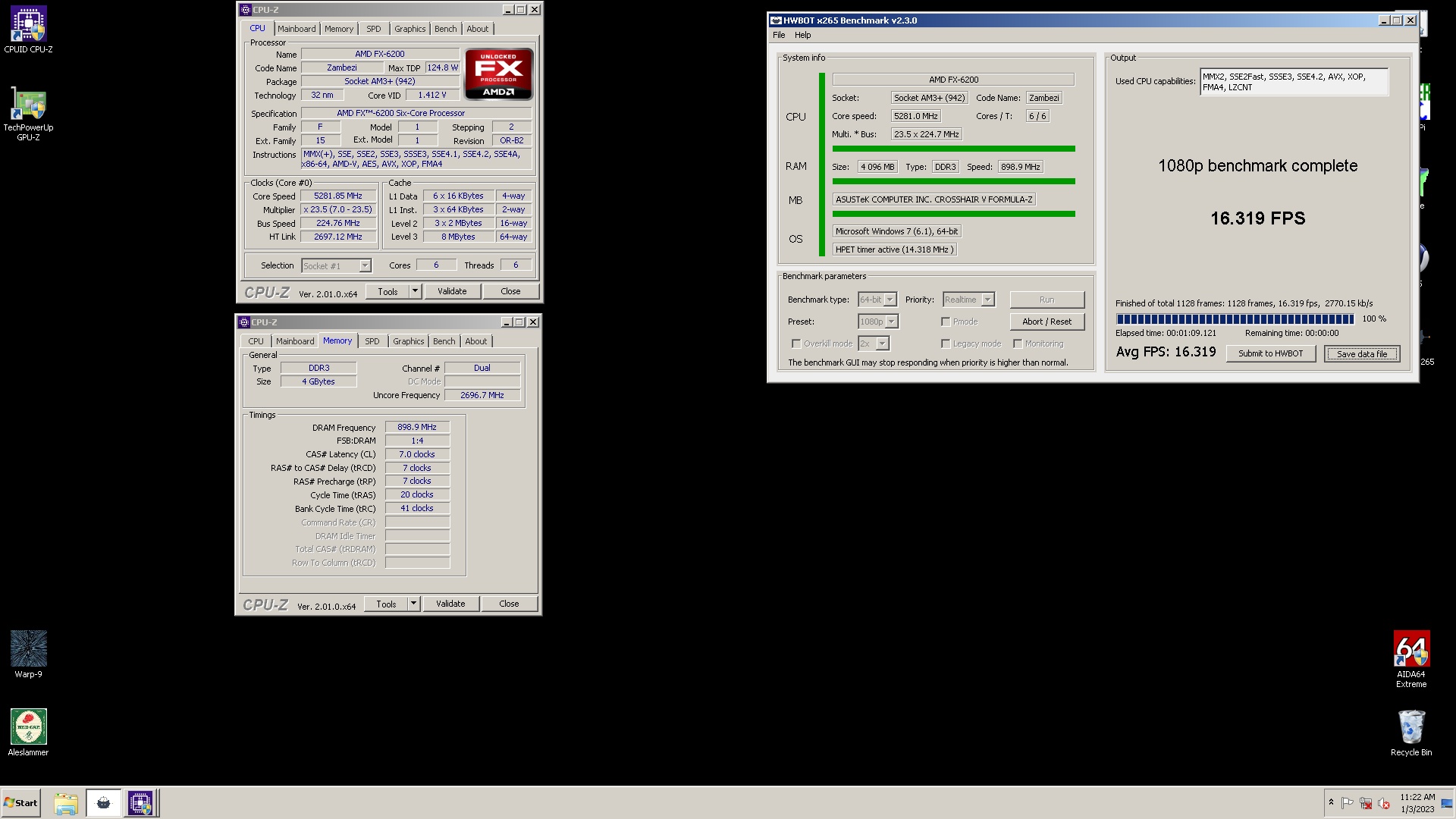Image resolution: width=1456 pixels, height=819 pixels.
Task: Open the AIDA64 Extreme desktop icon
Action: [x=1411, y=659]
